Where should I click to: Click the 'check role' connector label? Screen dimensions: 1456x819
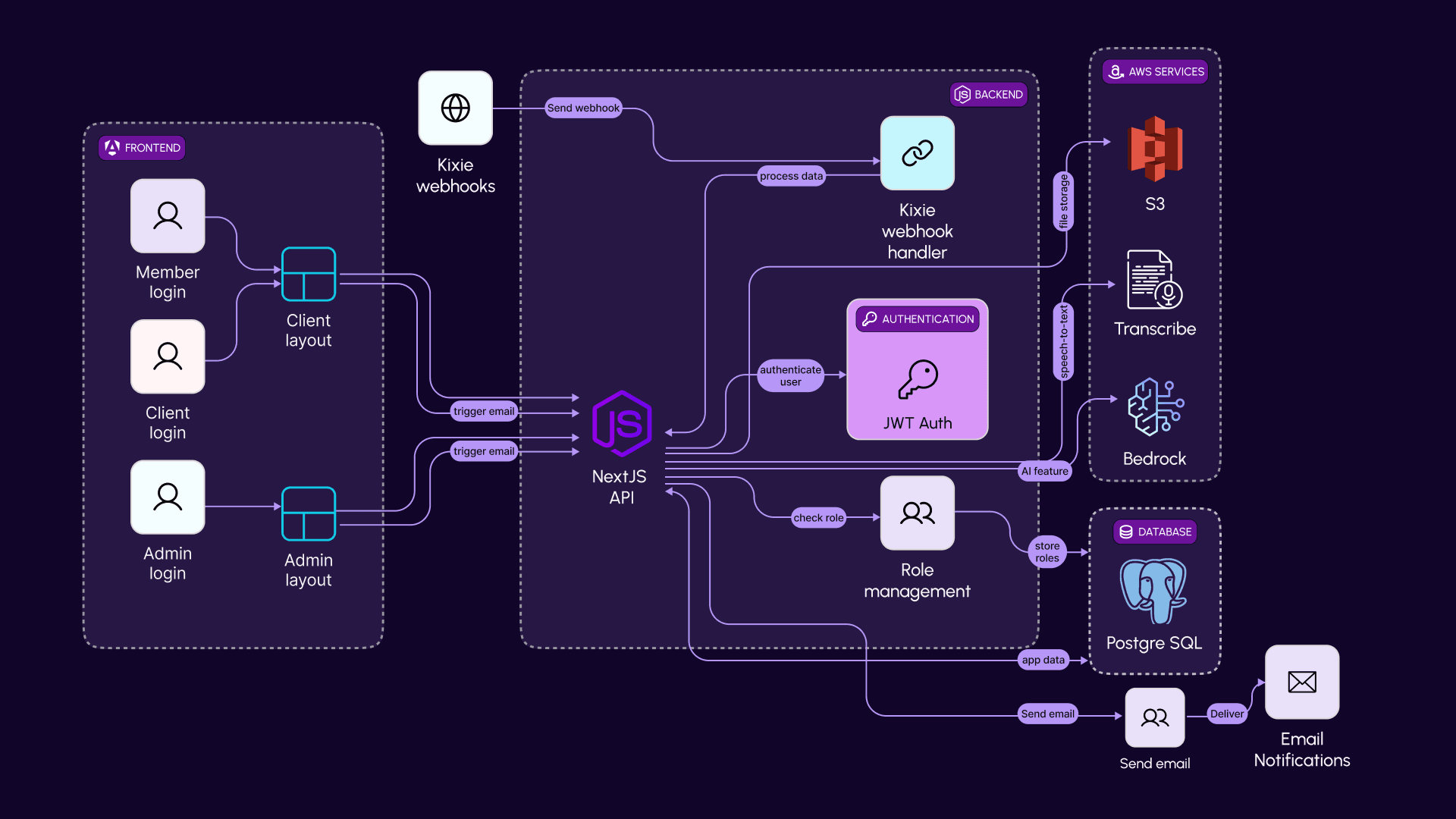(818, 518)
